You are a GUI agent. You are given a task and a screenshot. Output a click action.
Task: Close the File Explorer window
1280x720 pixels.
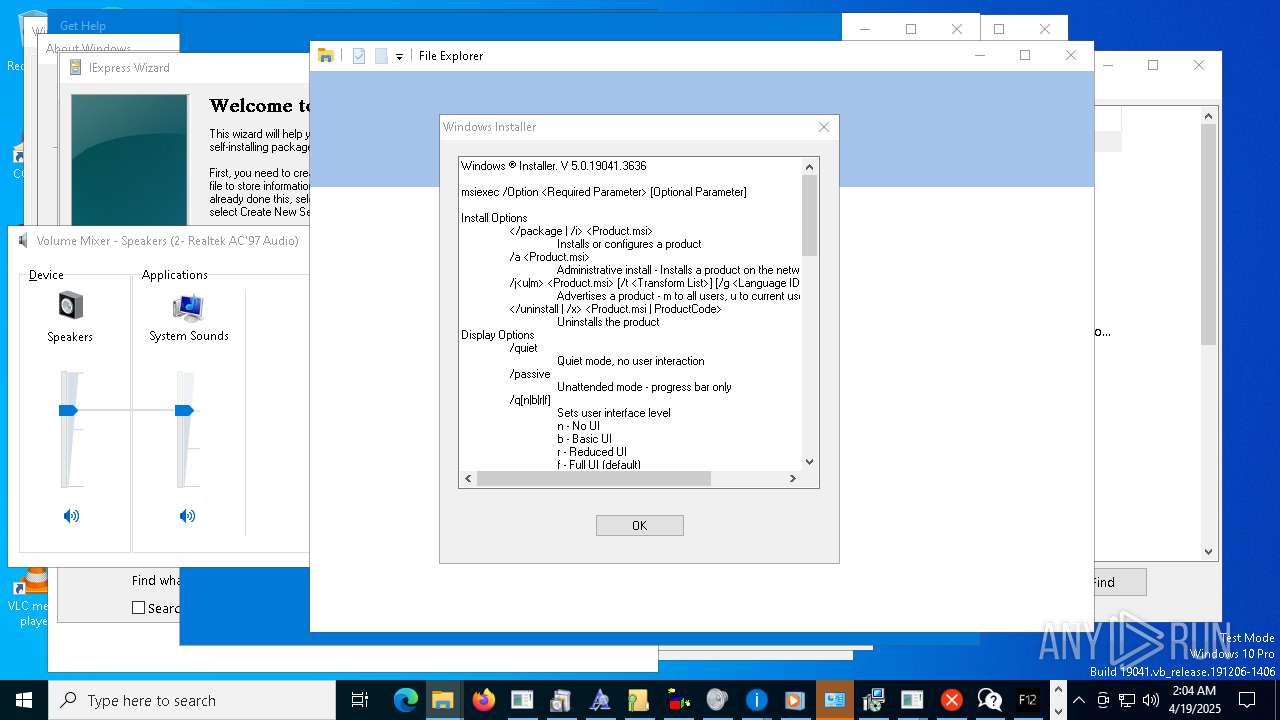[1071, 56]
